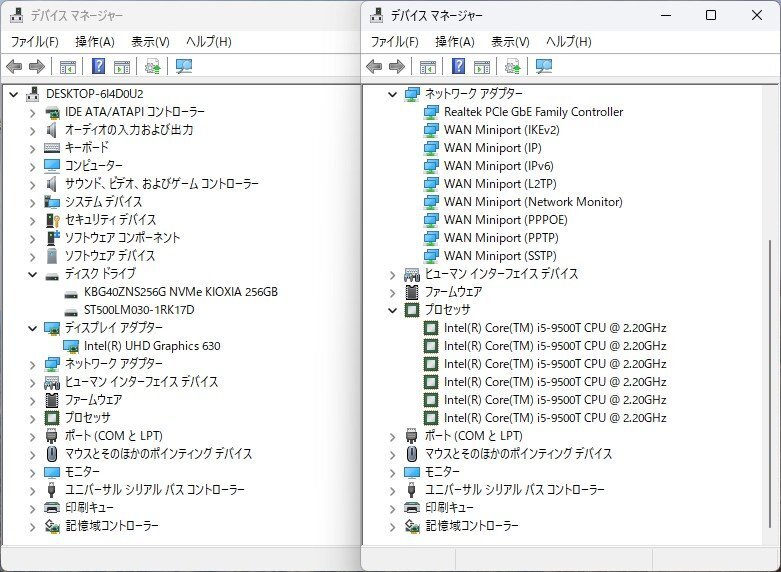781x572 pixels.
Task: Click Show/hide console tree icon, right window
Action: pos(428,67)
